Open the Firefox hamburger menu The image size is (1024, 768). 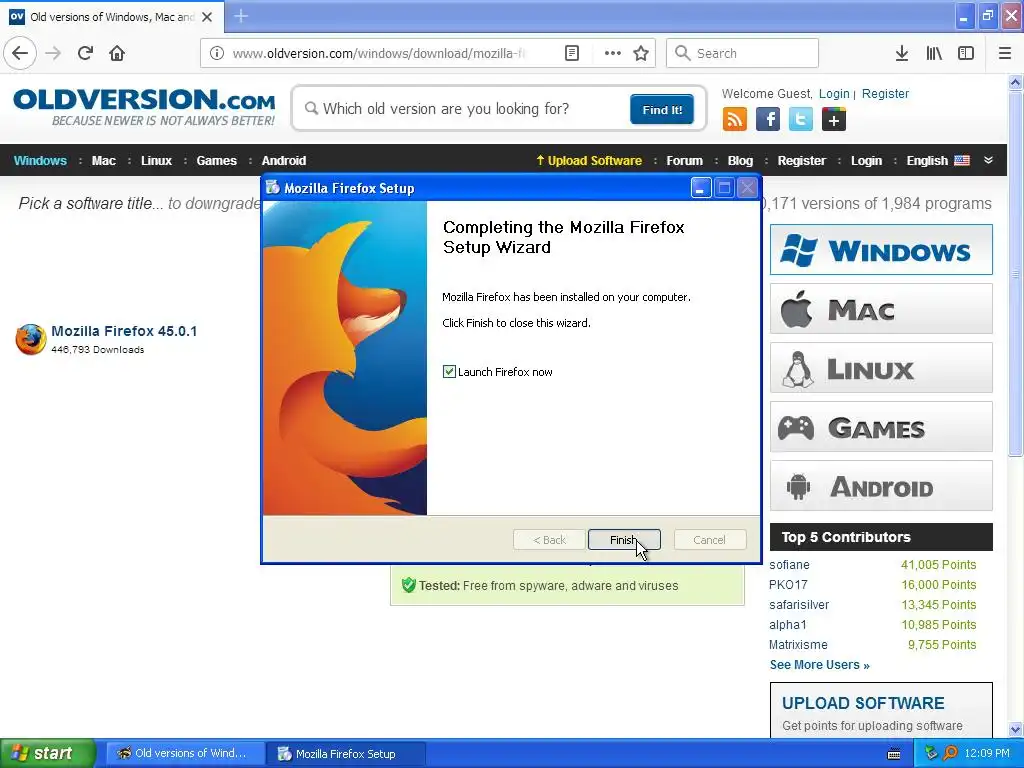(x=1005, y=53)
